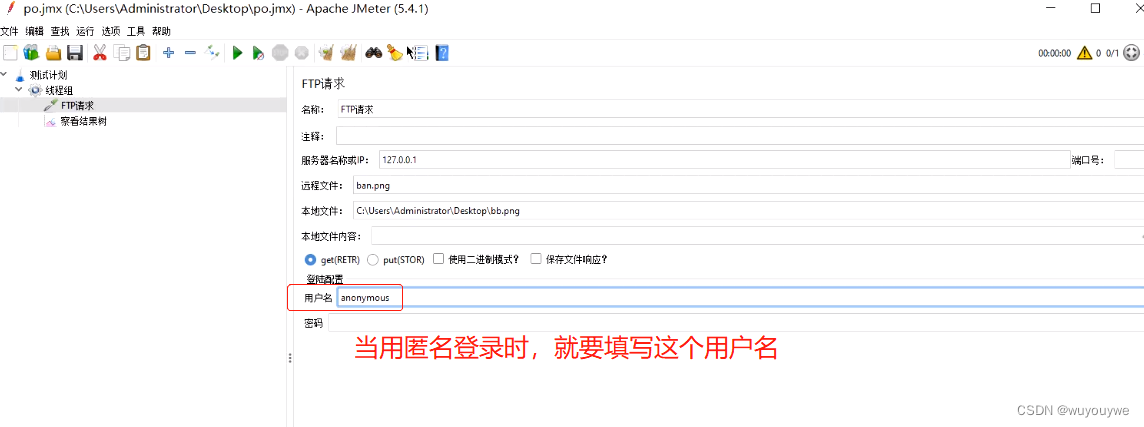Select the put(STOR) radio button
This screenshot has width=1144, height=427.
coord(373,259)
